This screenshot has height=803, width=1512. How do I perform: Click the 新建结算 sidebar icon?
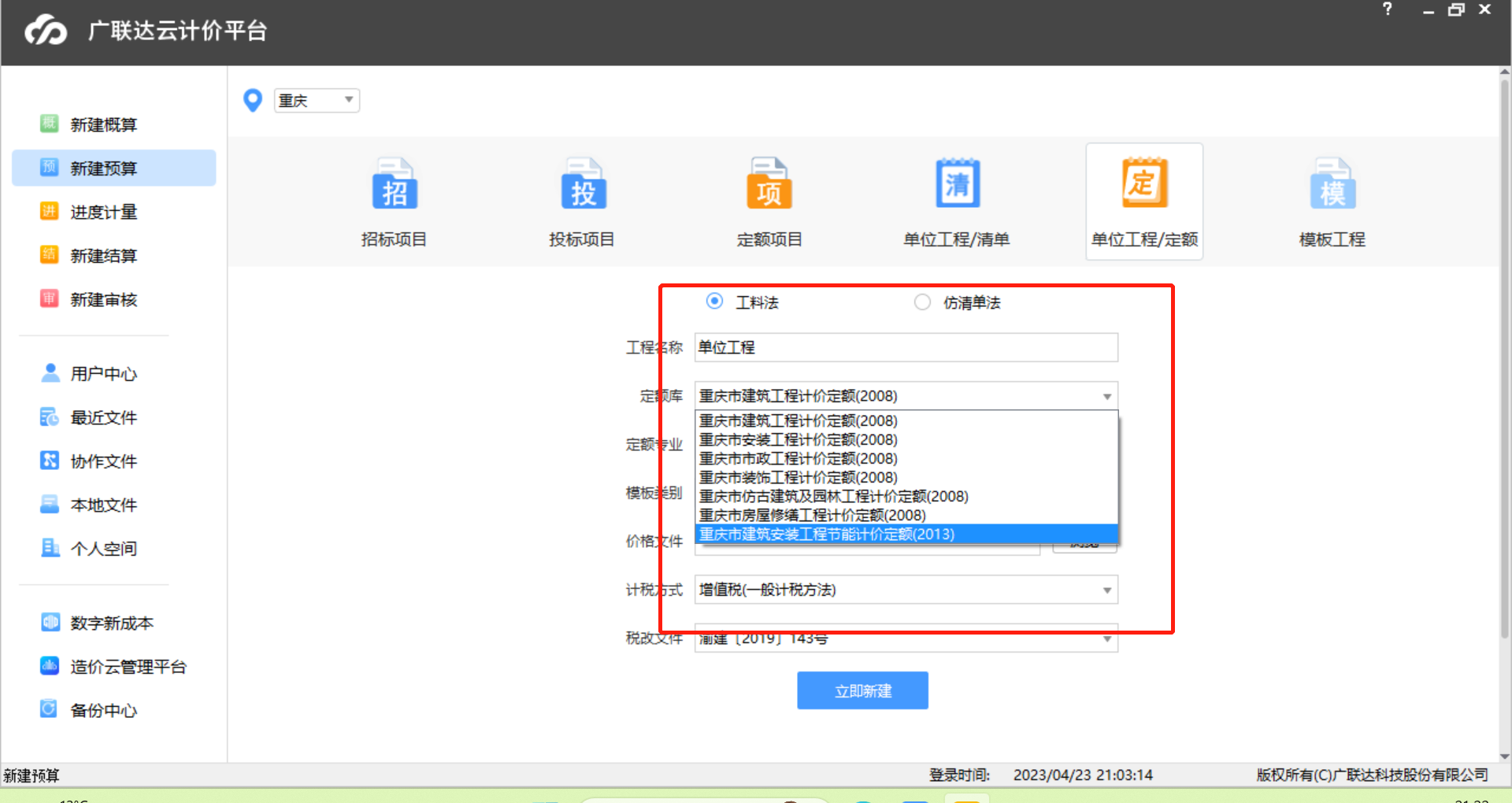pyautogui.click(x=49, y=254)
